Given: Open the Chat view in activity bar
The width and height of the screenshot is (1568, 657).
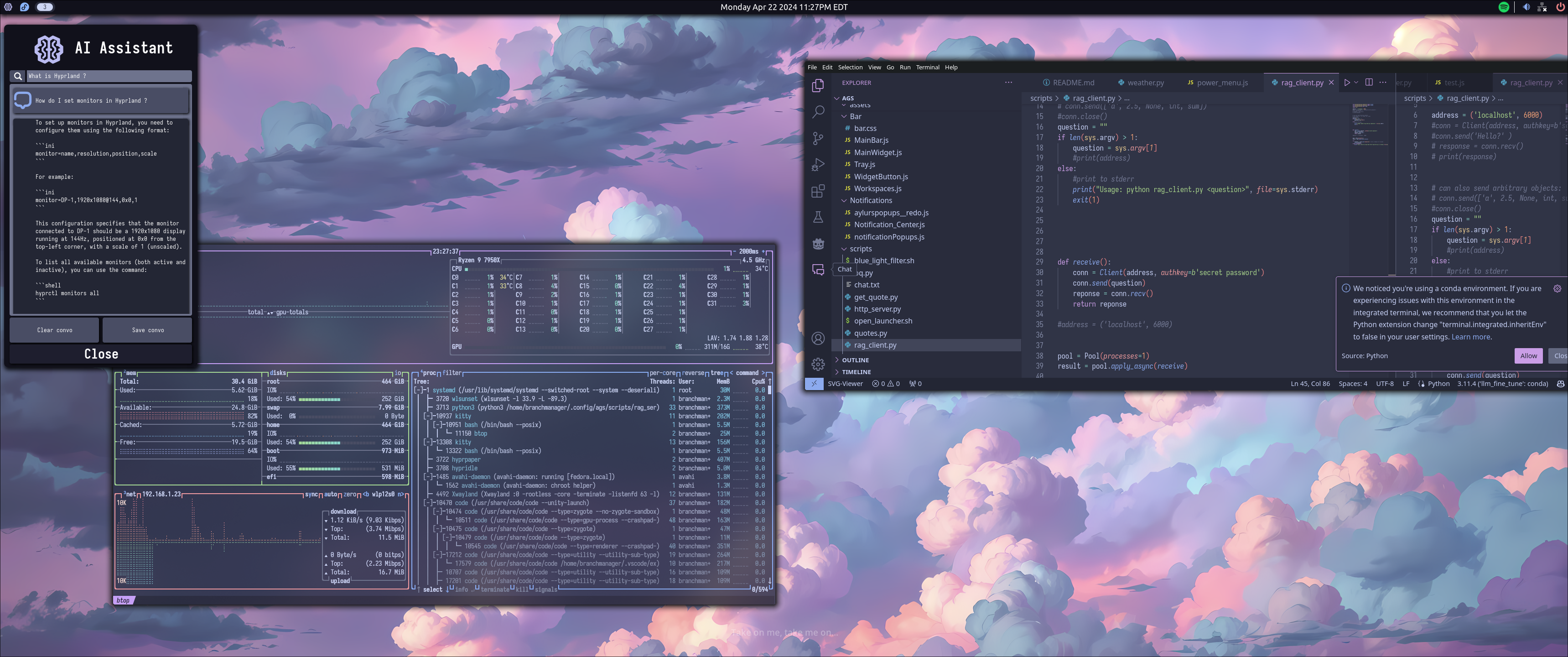Looking at the screenshot, I should (x=818, y=270).
